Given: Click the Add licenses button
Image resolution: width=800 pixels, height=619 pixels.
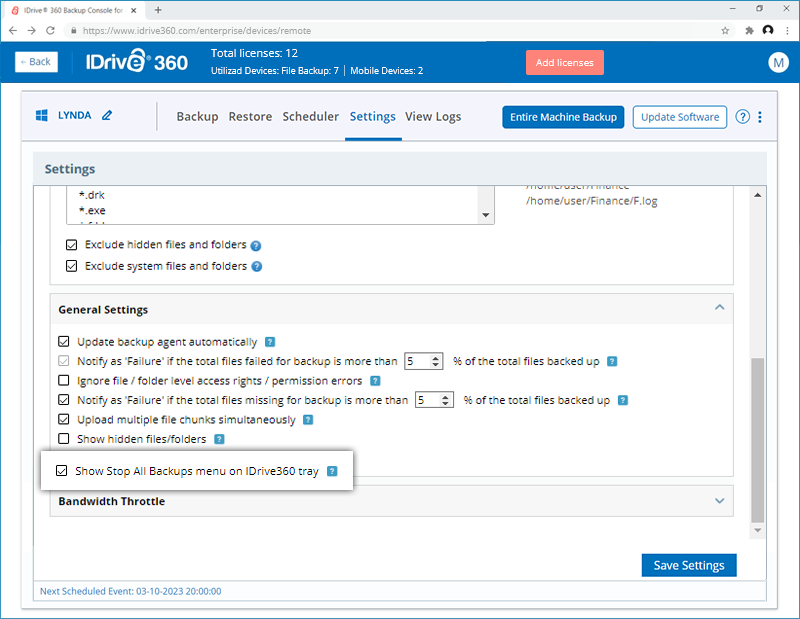Looking at the screenshot, I should (565, 63).
